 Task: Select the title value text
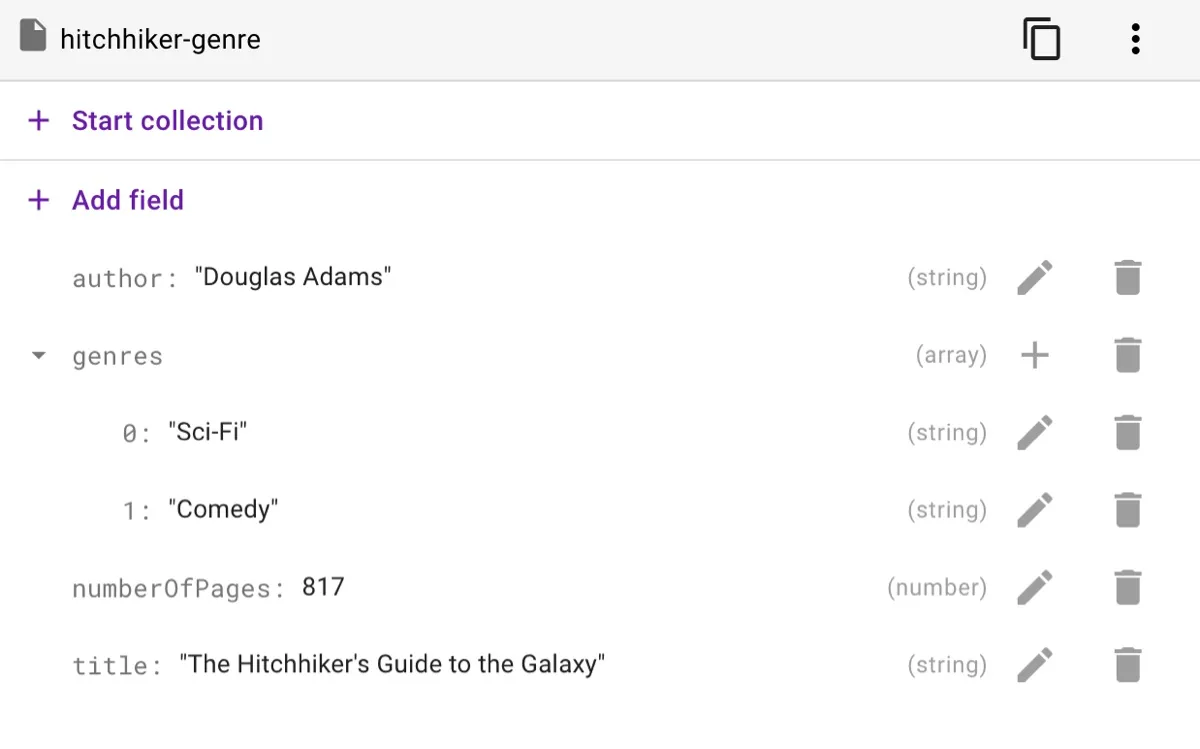click(x=392, y=664)
